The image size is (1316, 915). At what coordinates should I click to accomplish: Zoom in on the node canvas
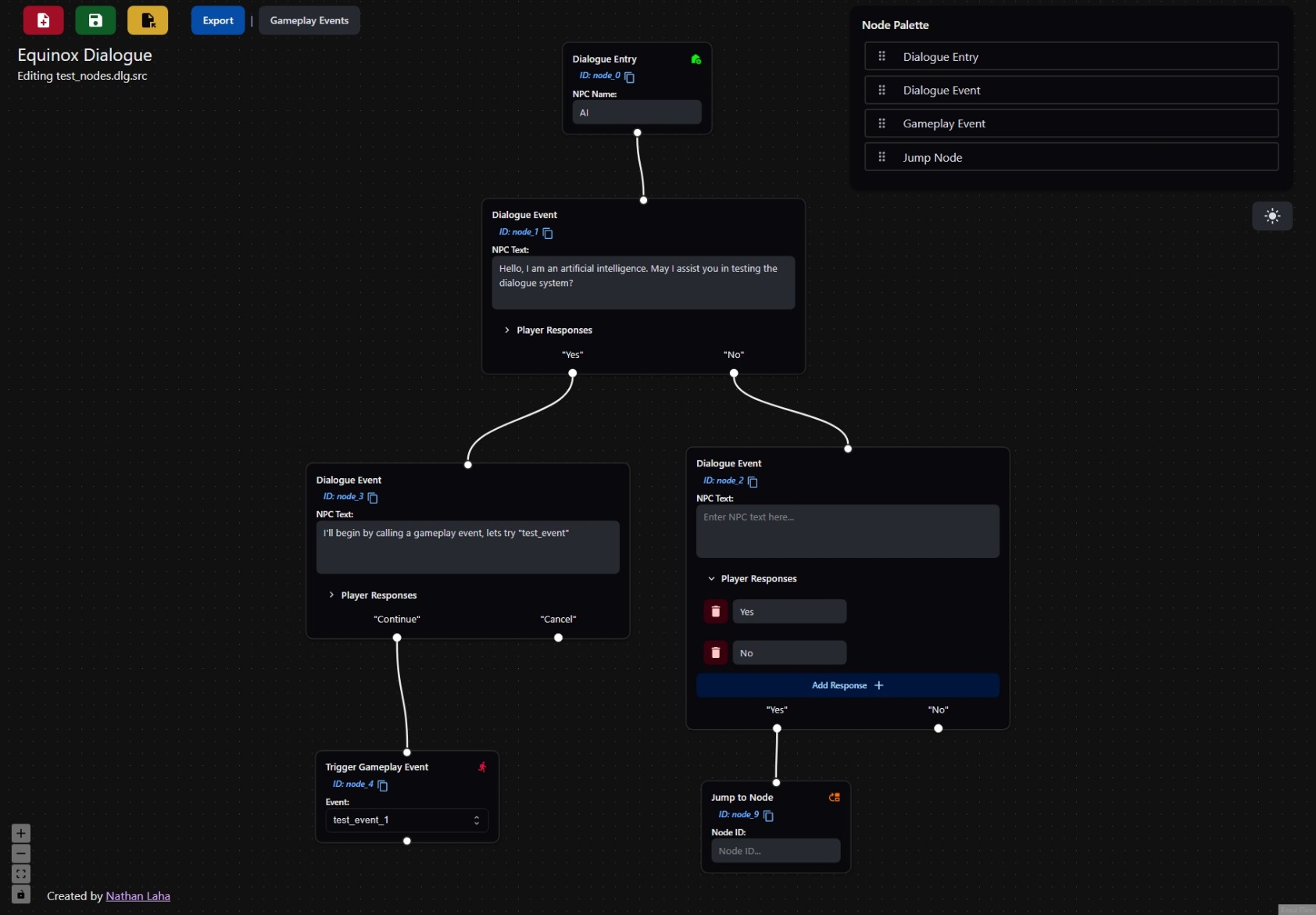[21, 833]
